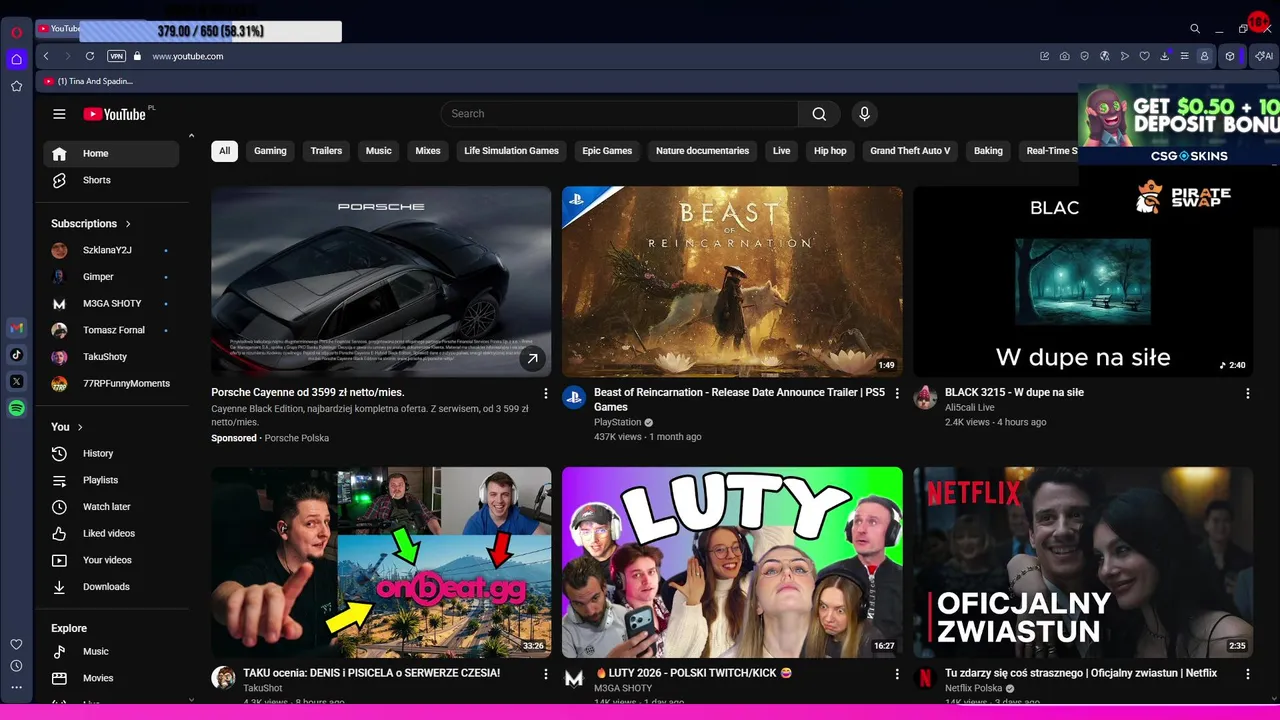Open Liked videos playlist
The width and height of the screenshot is (1280, 720).
pyautogui.click(x=111, y=534)
